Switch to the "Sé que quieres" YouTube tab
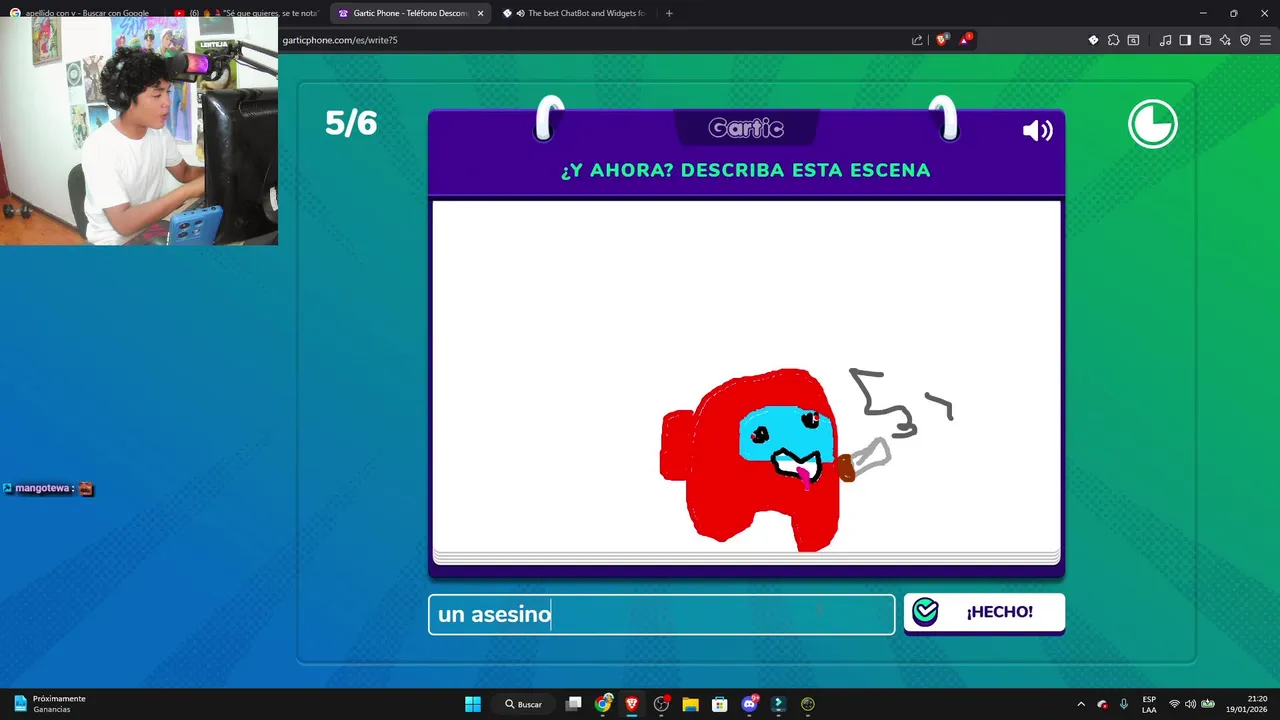1280x720 pixels. point(246,13)
